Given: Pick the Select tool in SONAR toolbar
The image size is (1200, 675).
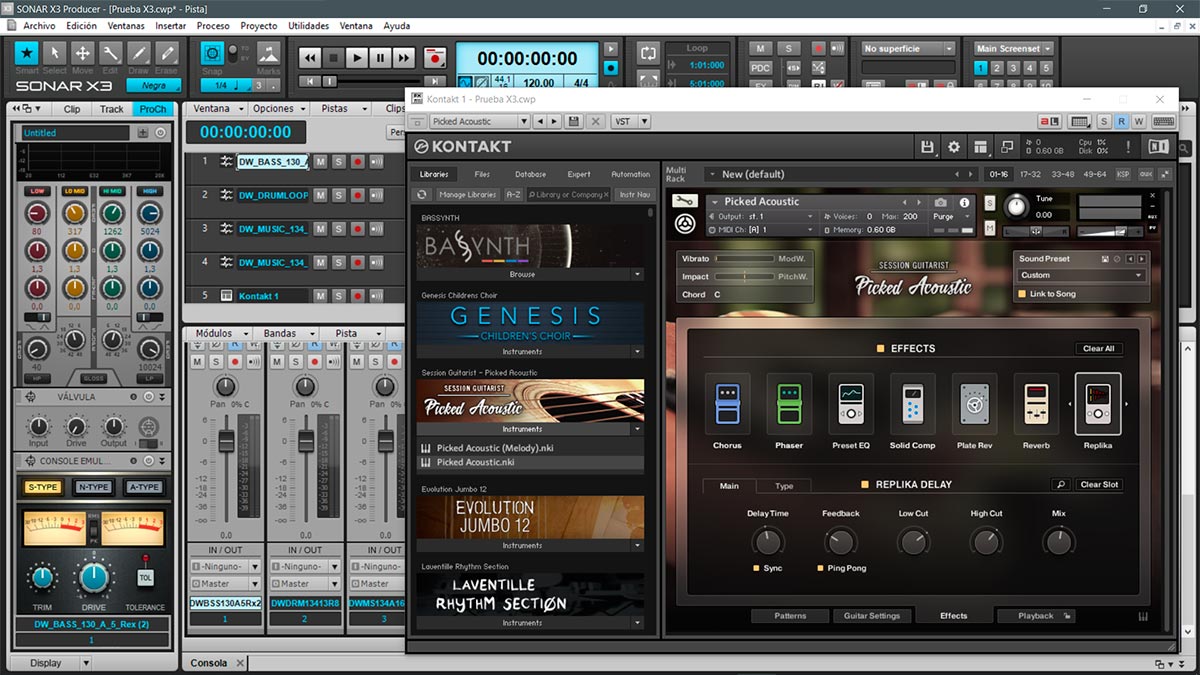Looking at the screenshot, I should (x=55, y=53).
